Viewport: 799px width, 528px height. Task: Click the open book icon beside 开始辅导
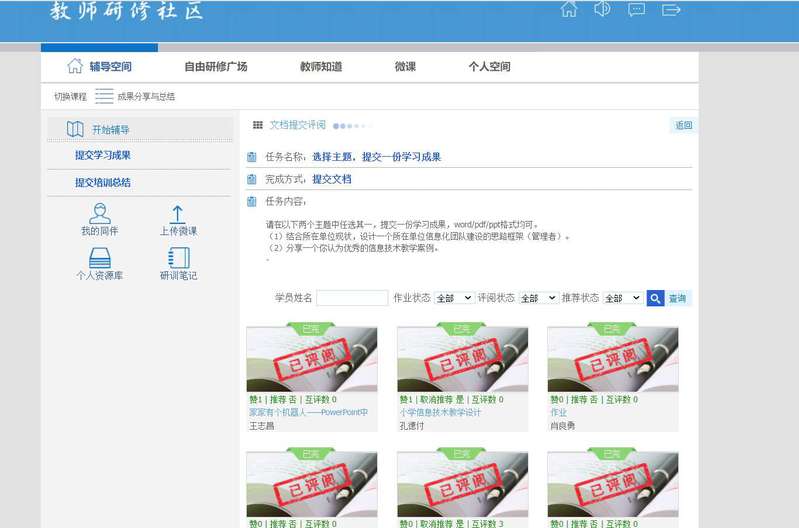pos(75,129)
